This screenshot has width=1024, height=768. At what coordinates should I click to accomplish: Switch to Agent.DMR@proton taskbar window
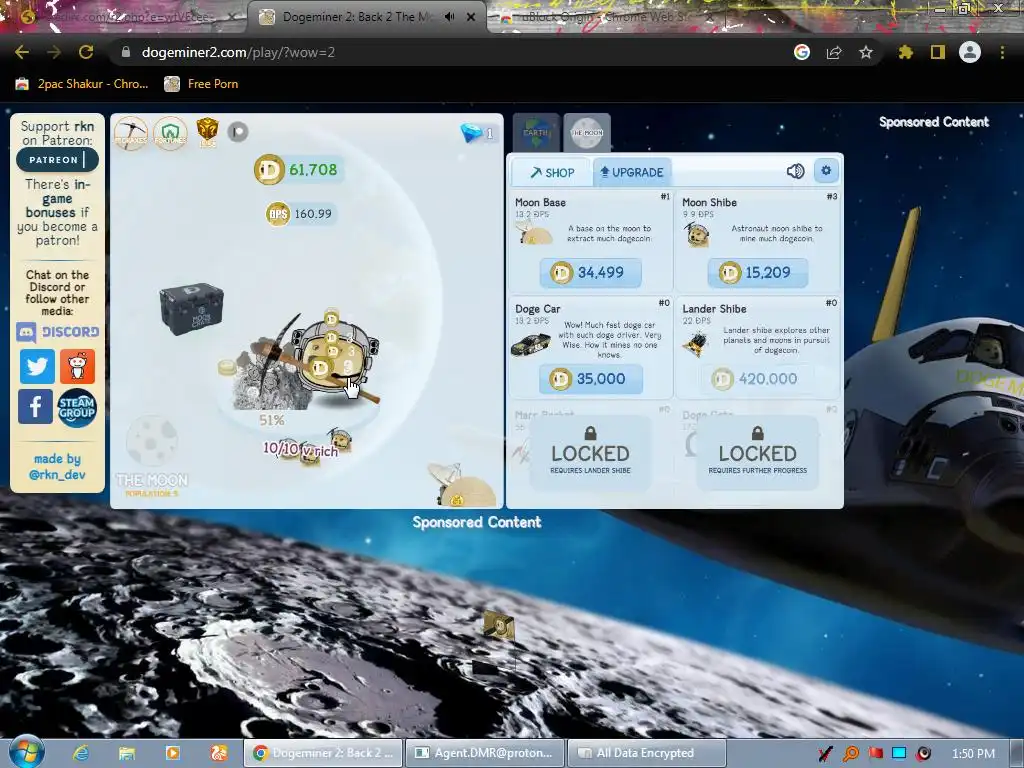[484, 753]
